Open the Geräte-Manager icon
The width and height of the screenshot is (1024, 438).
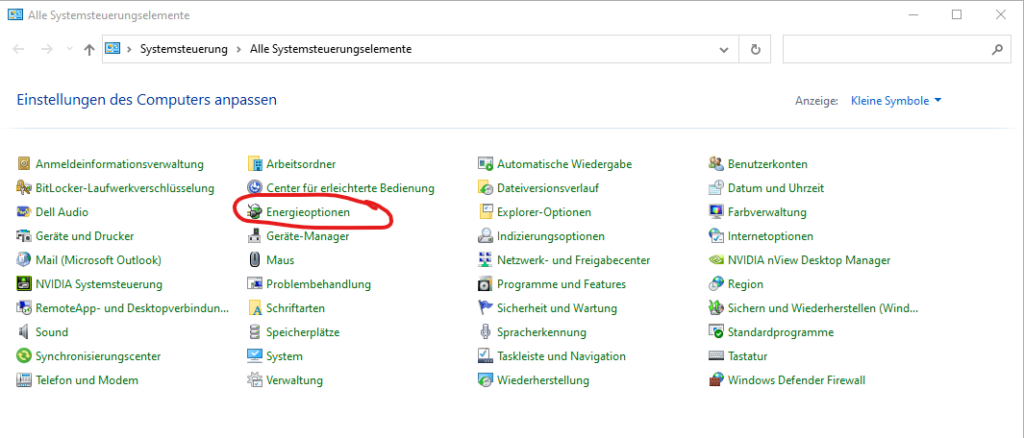click(x=255, y=236)
